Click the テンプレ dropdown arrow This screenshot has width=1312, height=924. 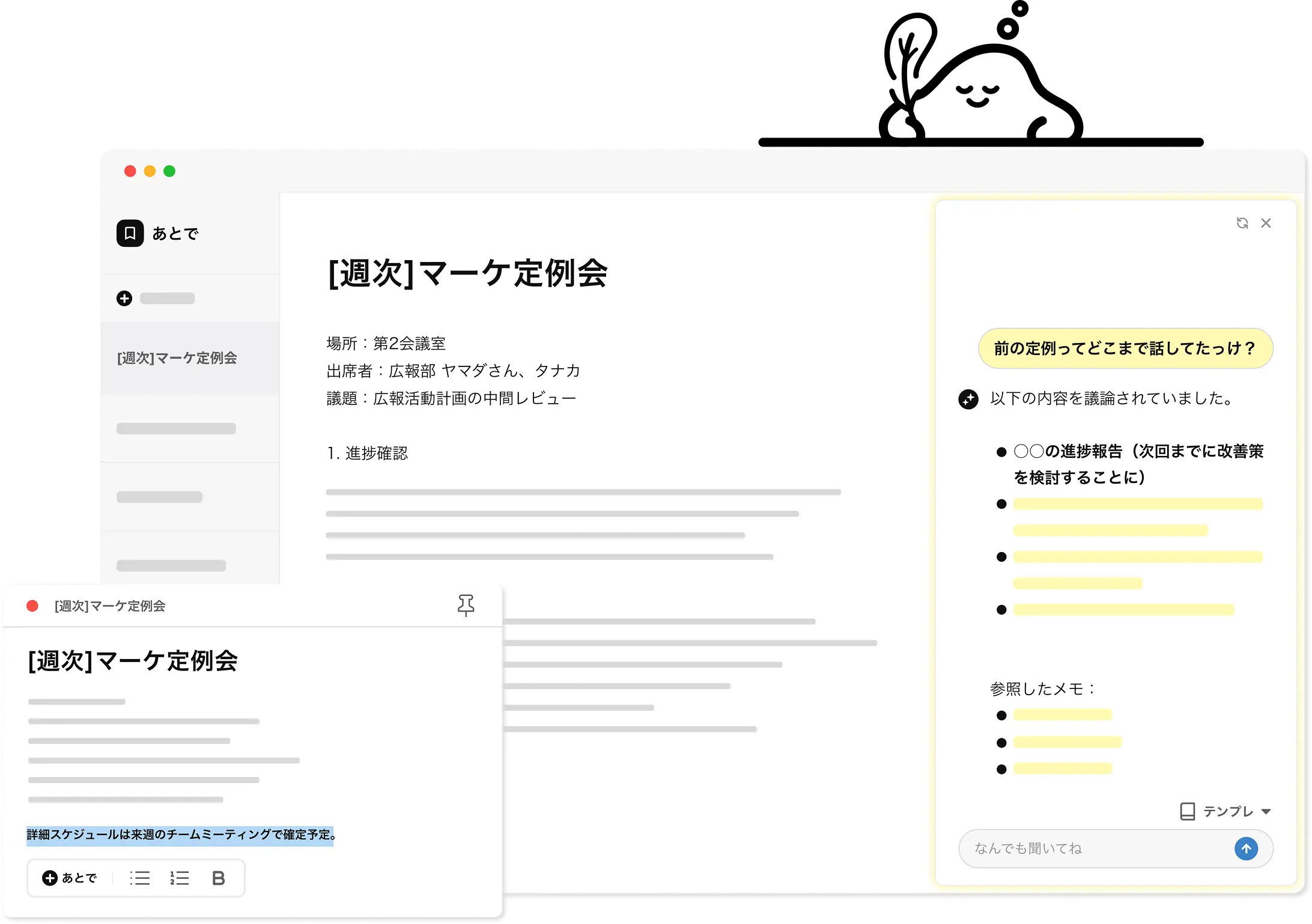pos(1266,812)
